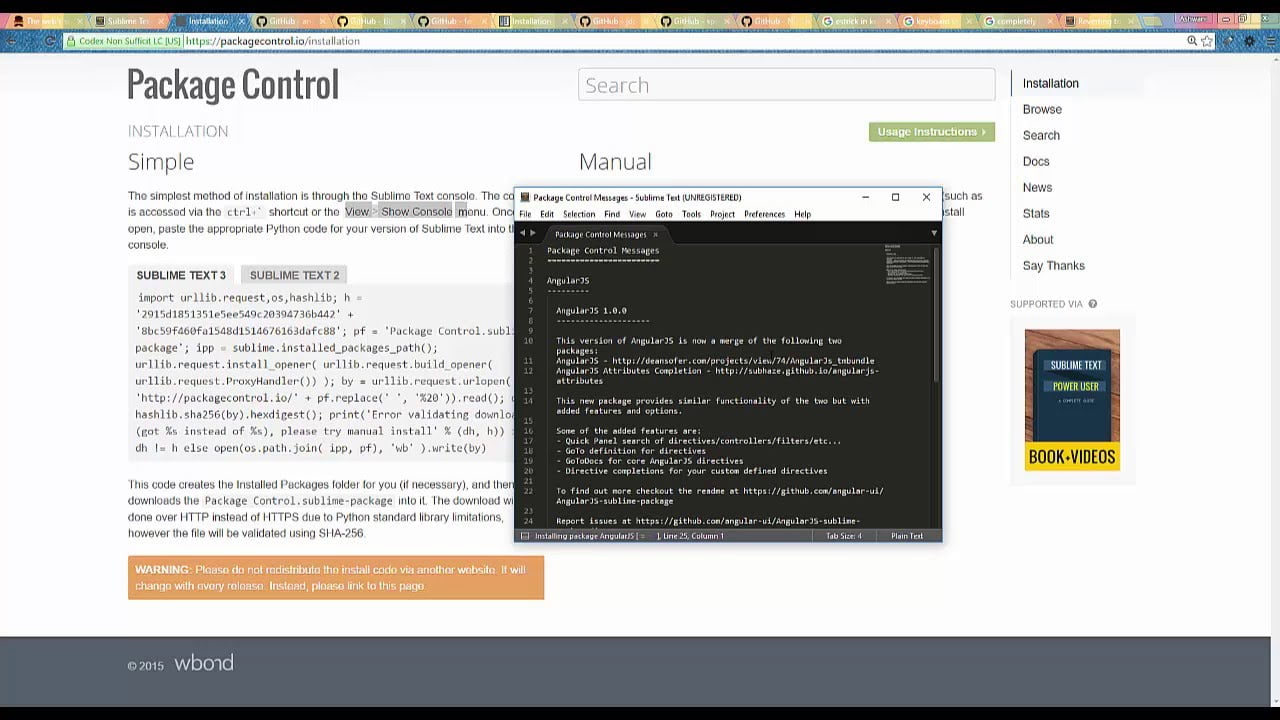
Task: Click the Package Control search field
Action: (787, 85)
